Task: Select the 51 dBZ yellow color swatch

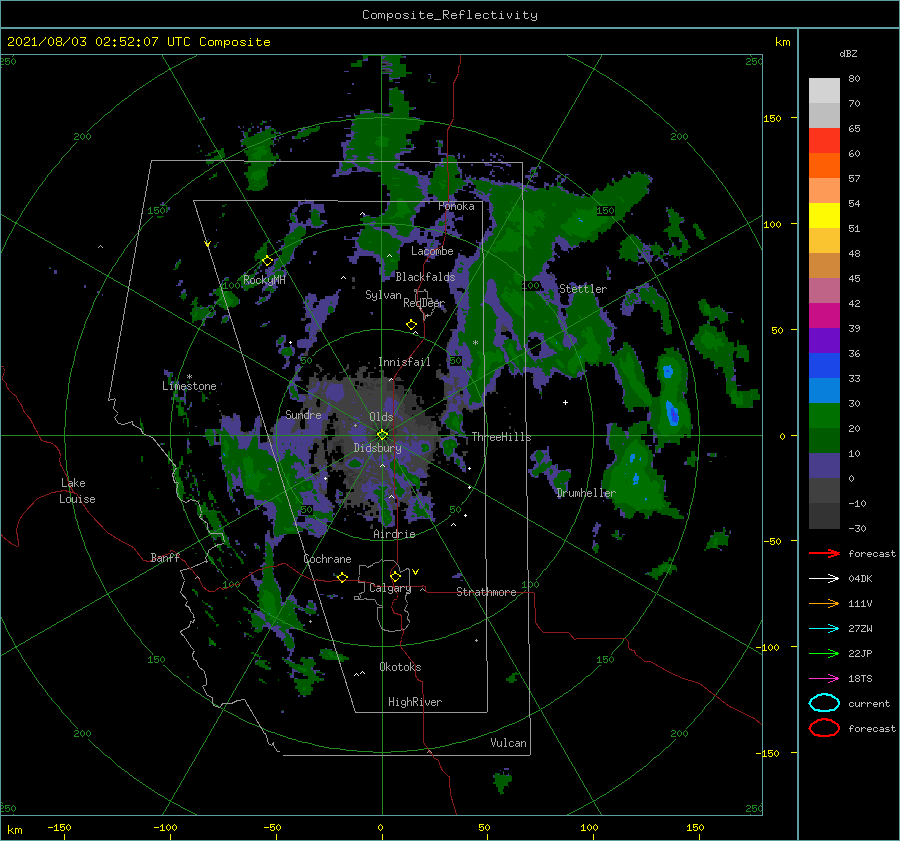Action: click(x=824, y=216)
